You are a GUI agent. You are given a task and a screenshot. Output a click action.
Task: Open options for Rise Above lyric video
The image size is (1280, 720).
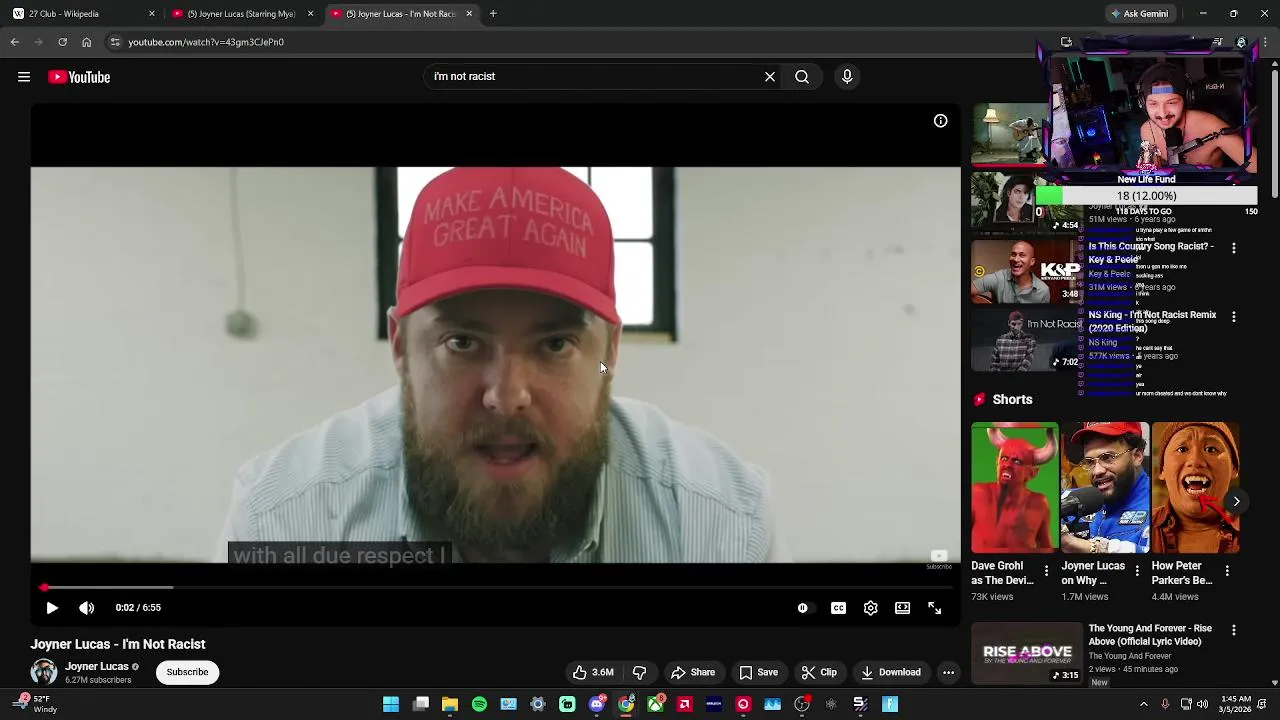1234,630
